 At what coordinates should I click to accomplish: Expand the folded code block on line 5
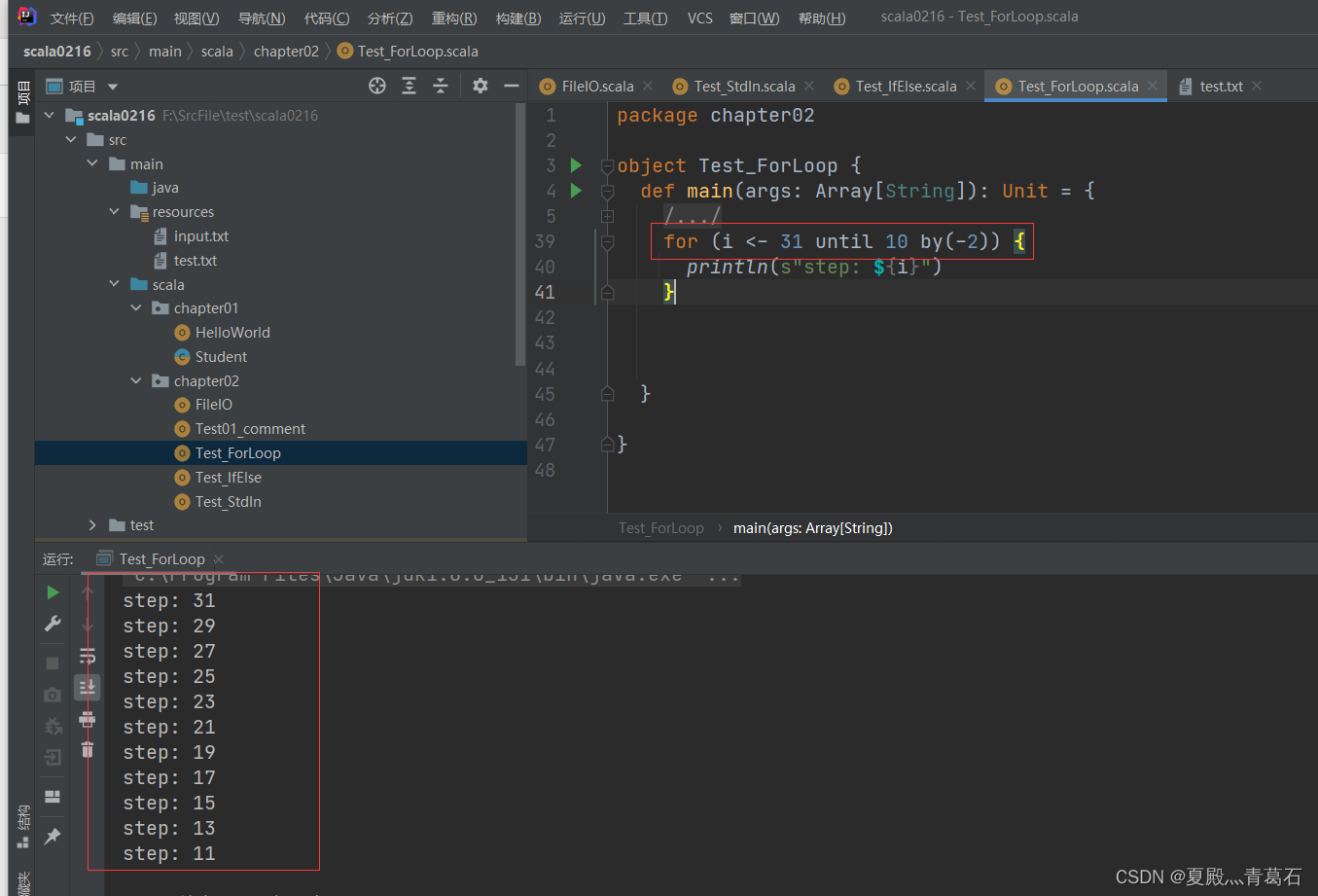pyautogui.click(x=608, y=216)
